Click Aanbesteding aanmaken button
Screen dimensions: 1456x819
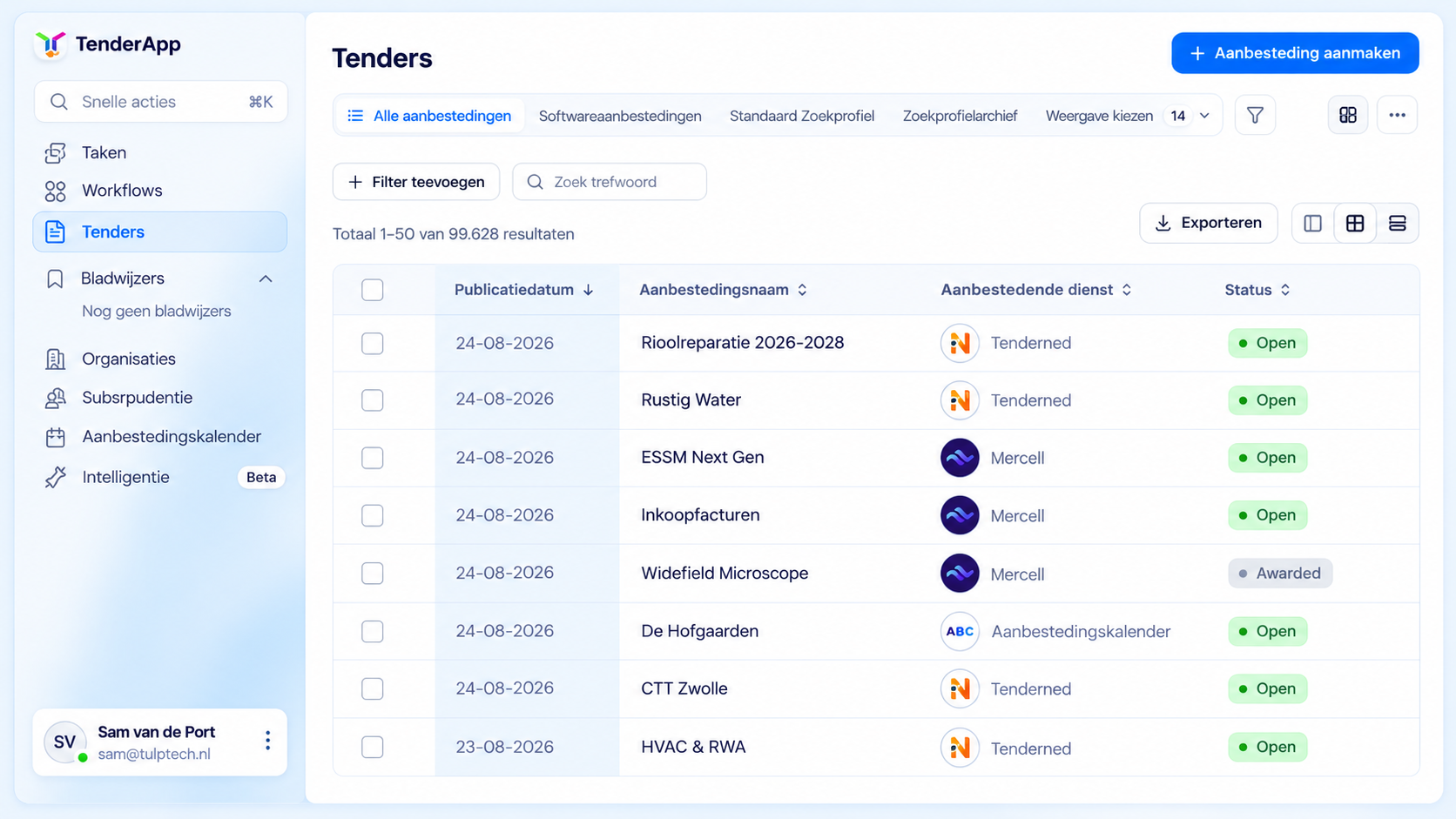click(x=1295, y=53)
